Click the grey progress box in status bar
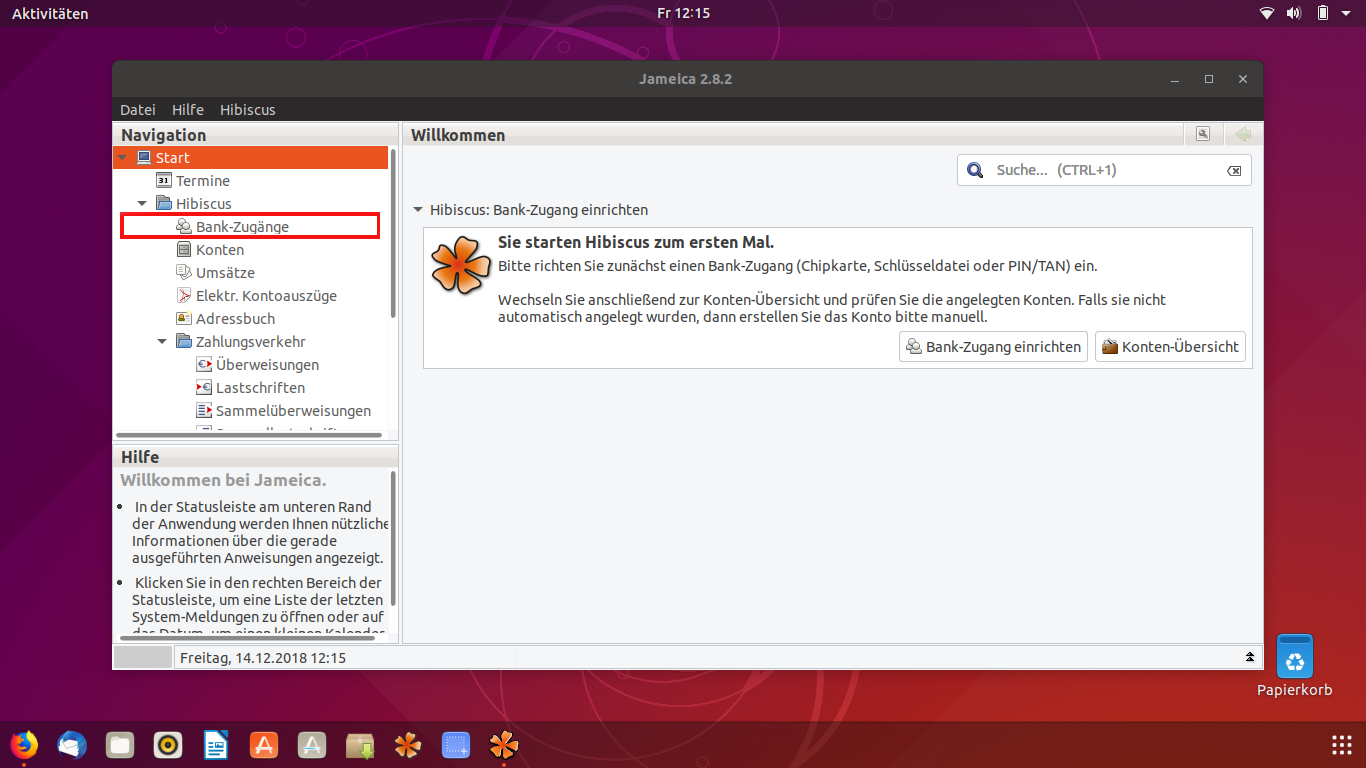Screen dimensions: 1366x768 tap(143, 657)
